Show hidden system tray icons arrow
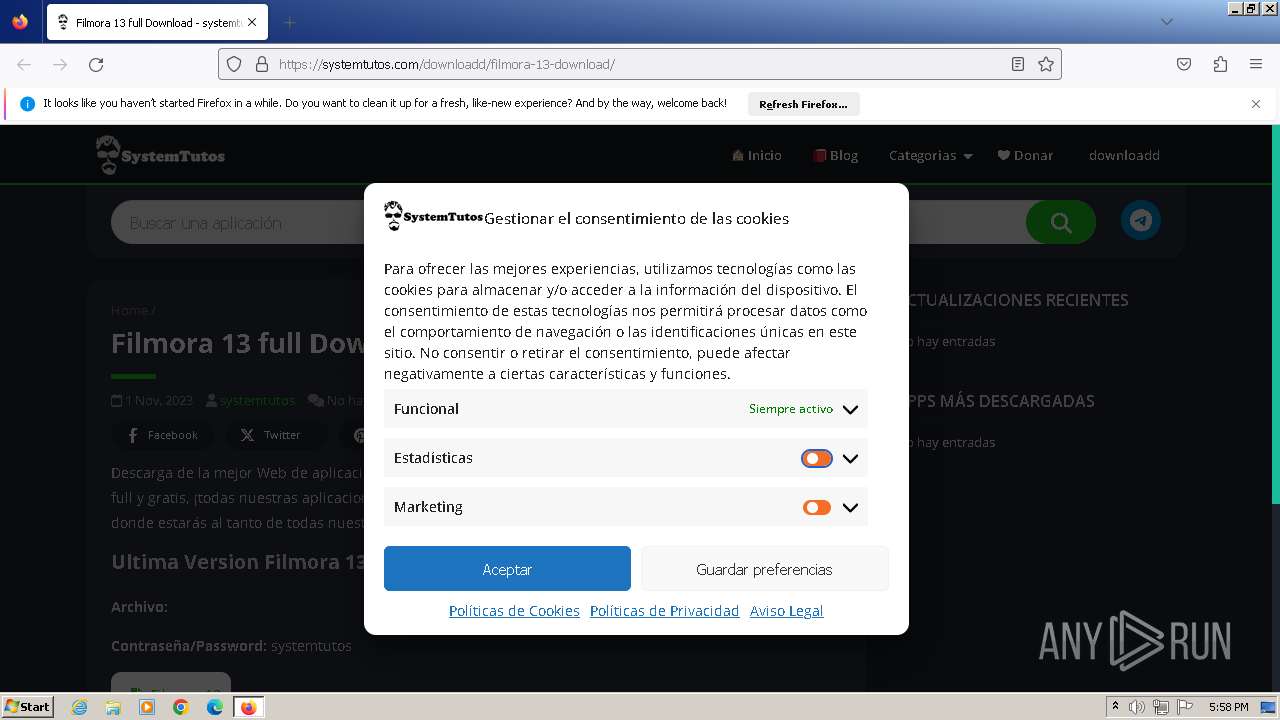This screenshot has height=720, width=1280. (1116, 707)
